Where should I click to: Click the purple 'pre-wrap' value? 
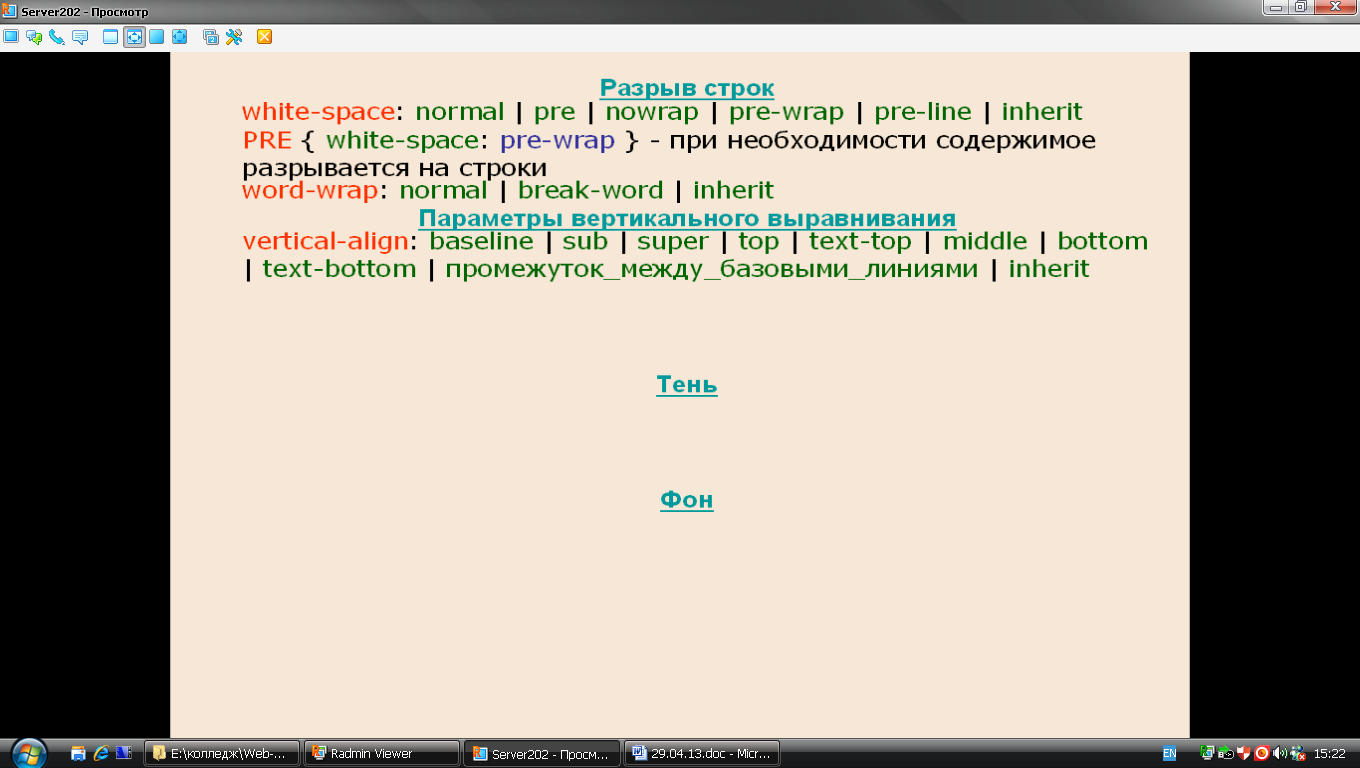pyautogui.click(x=557, y=141)
